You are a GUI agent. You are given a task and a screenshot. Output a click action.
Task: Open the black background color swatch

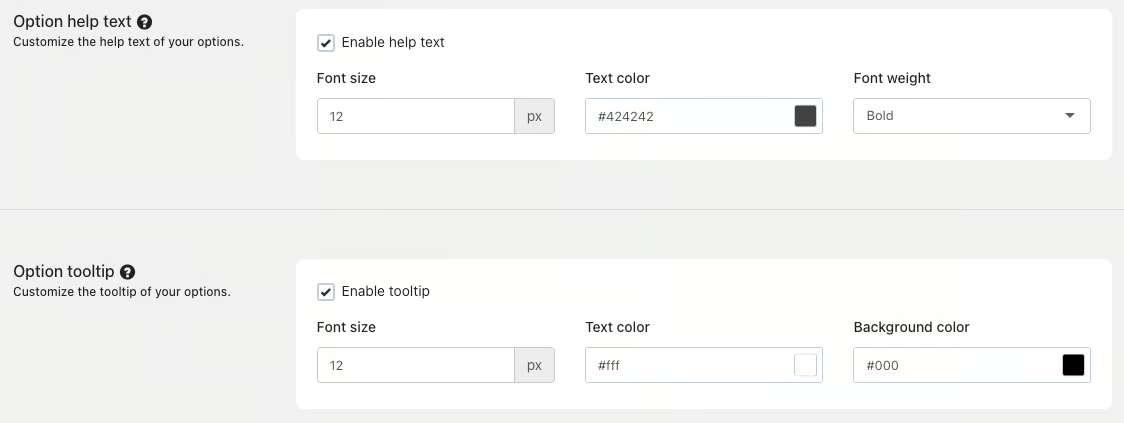(1073, 366)
